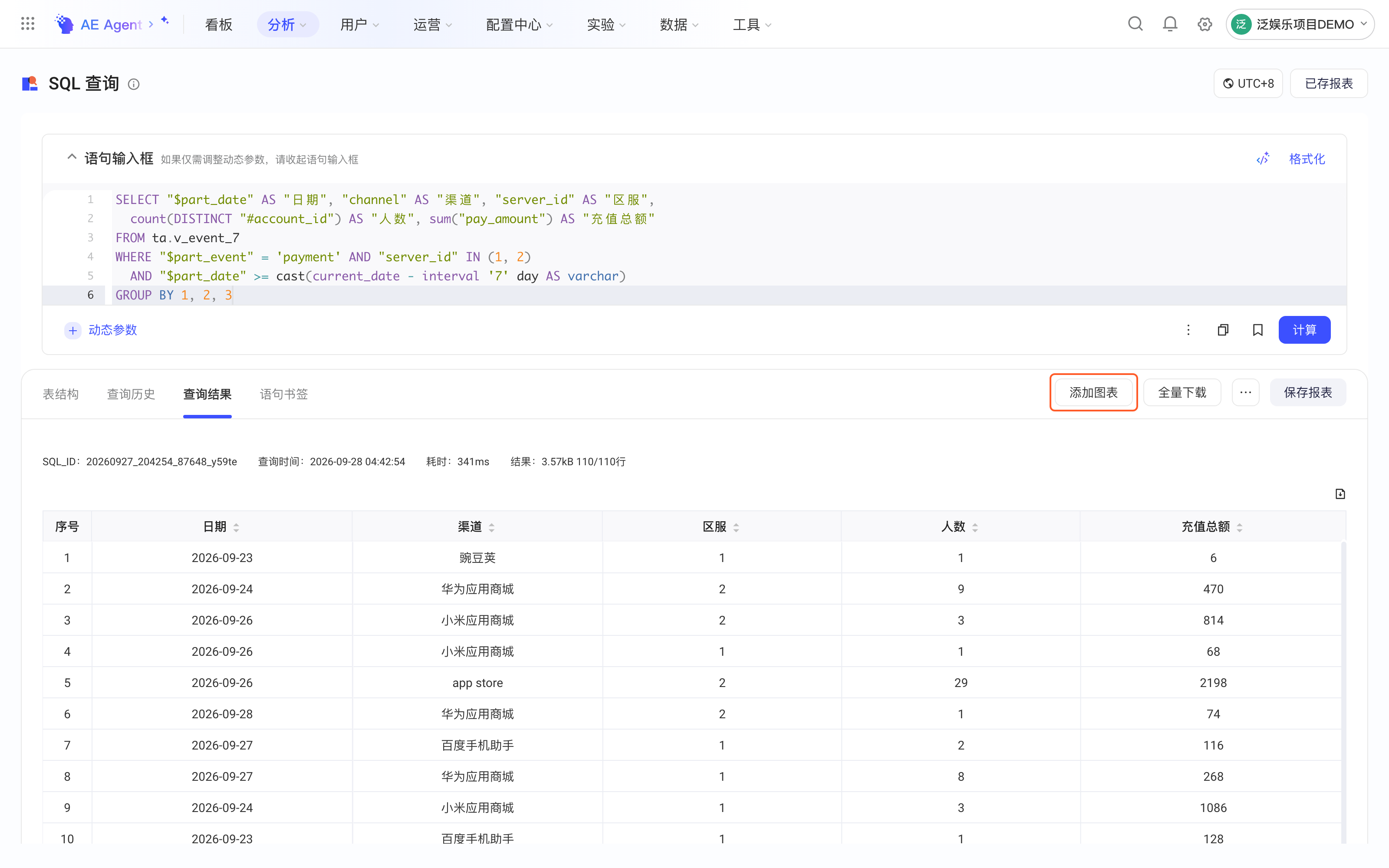Click the export icon above the result table
The width and height of the screenshot is (1389, 868).
click(1340, 494)
